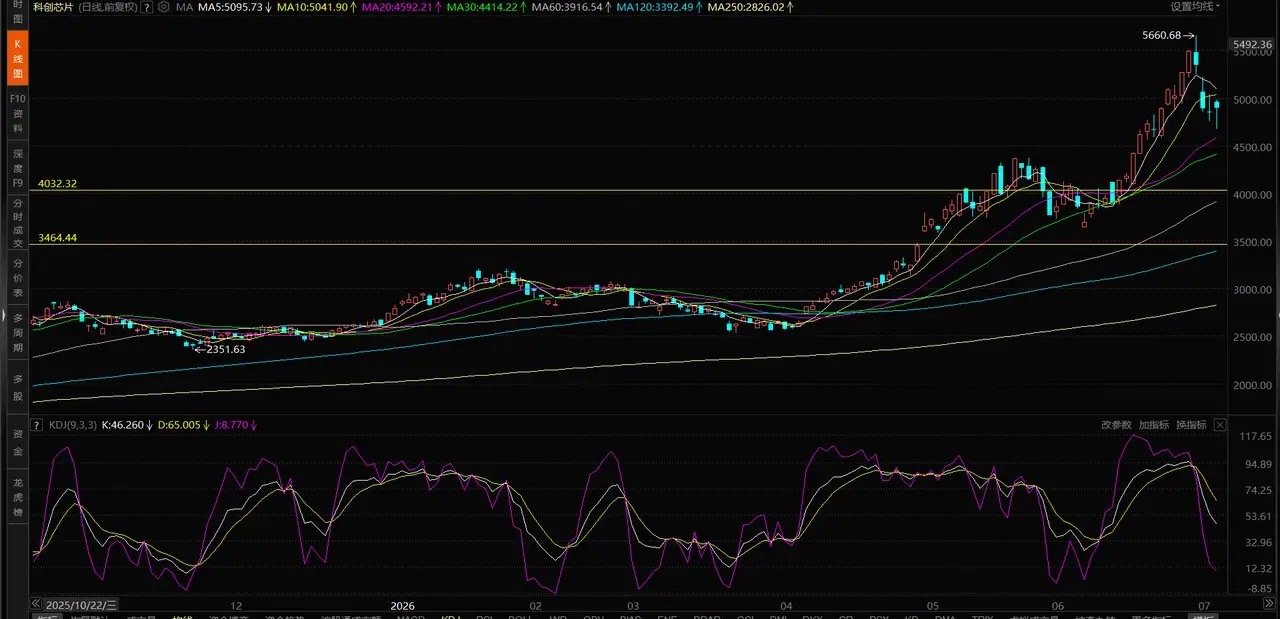Open MA settings gear icon at top
1280x619 pixels.
tap(164, 7)
